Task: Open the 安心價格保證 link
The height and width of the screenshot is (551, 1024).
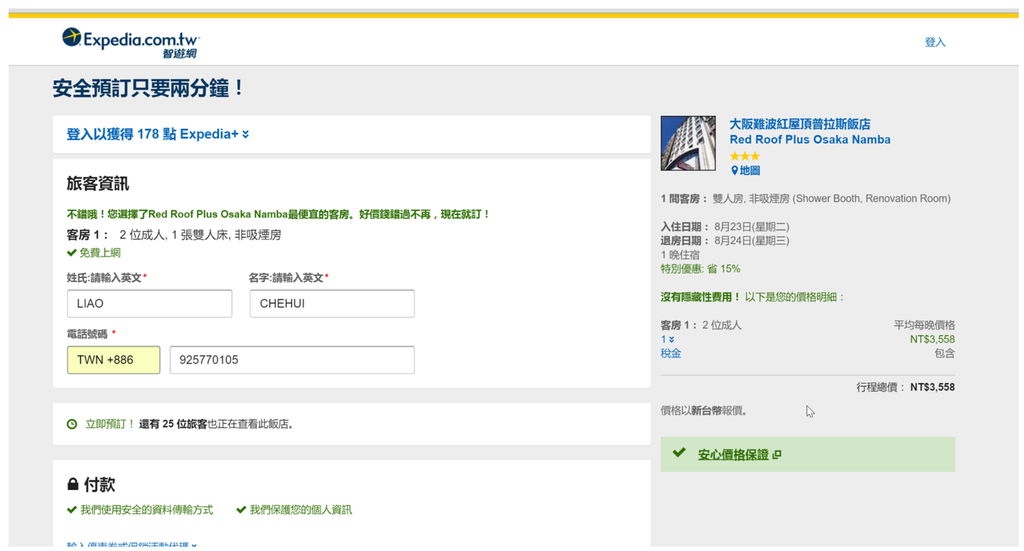Action: click(x=733, y=454)
